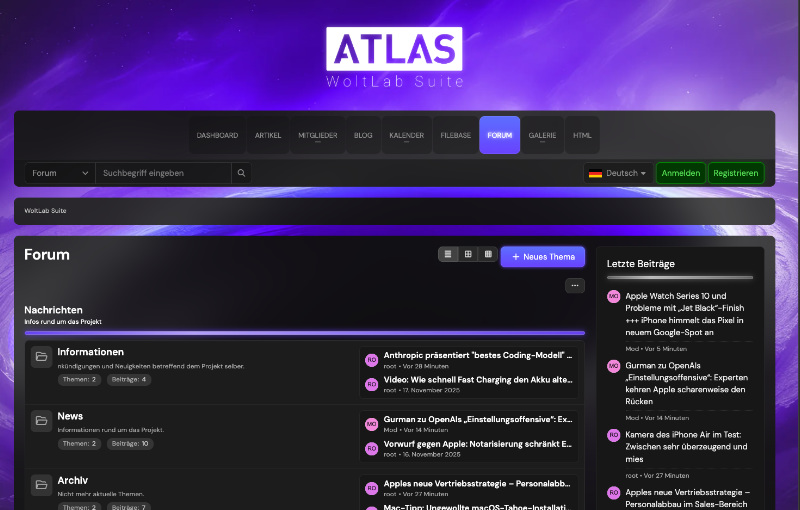Click avatar beside Apple Watch Series 10 post
The height and width of the screenshot is (510, 800).
[614, 296]
